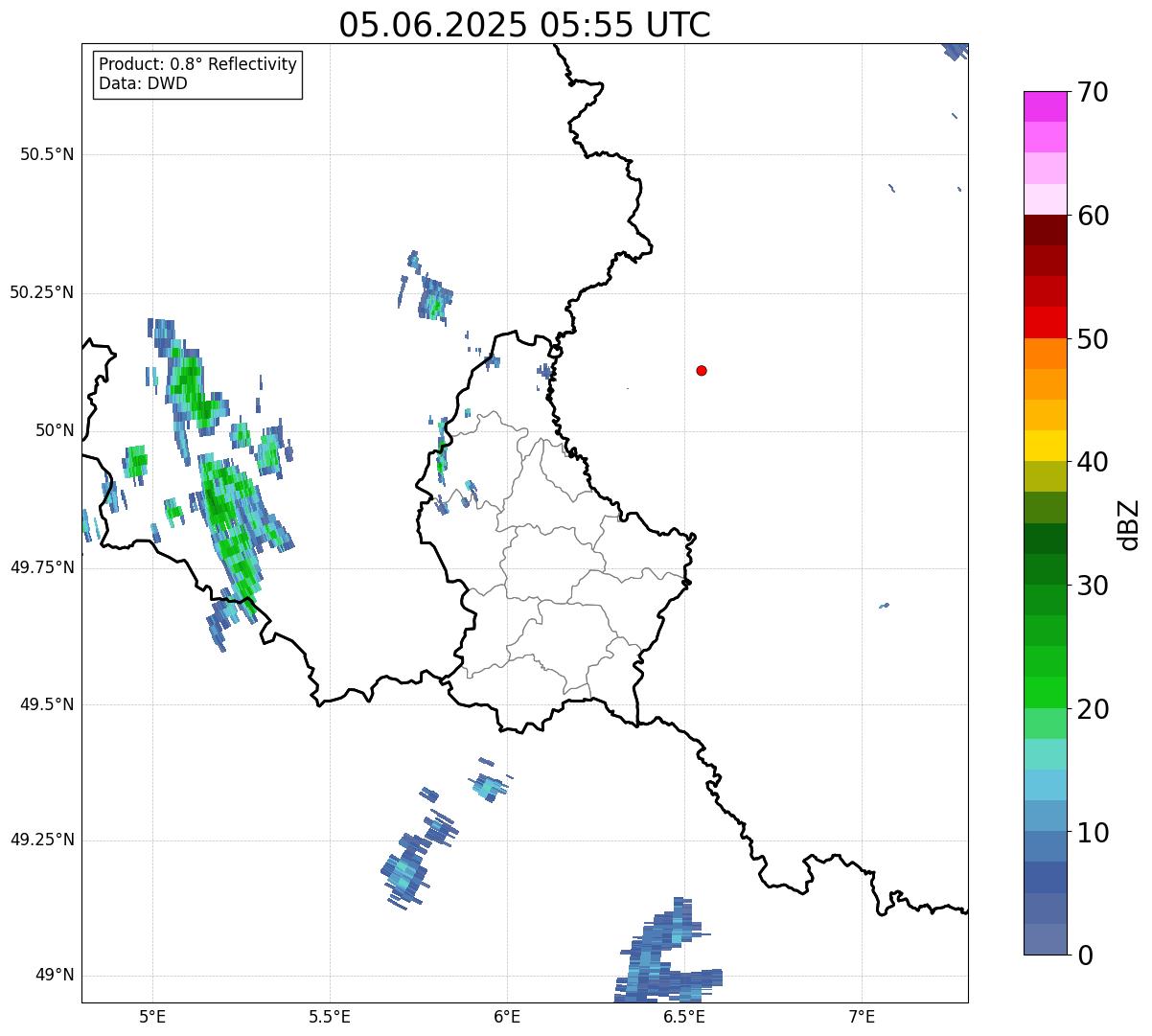Screen dimensions: 1152x1036
Task: Click the title 05.06.2025 05:55 UTC
Action: coord(524,24)
